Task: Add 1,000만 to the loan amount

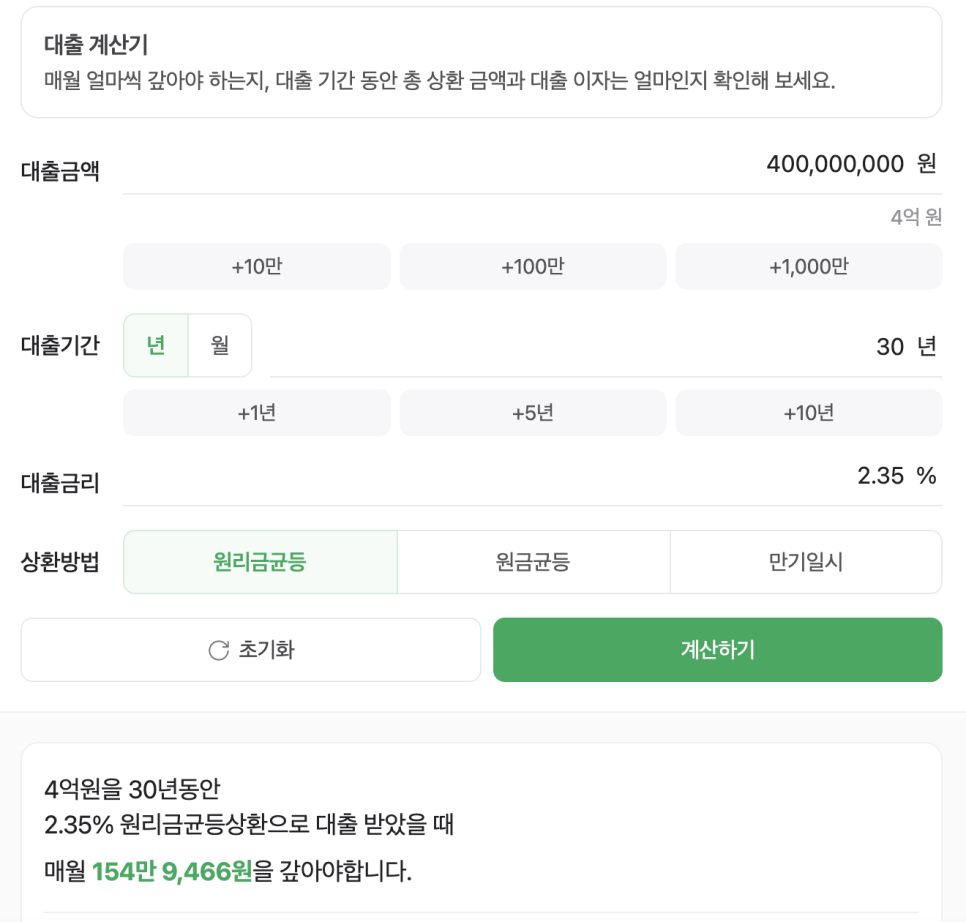Action: coord(809,267)
